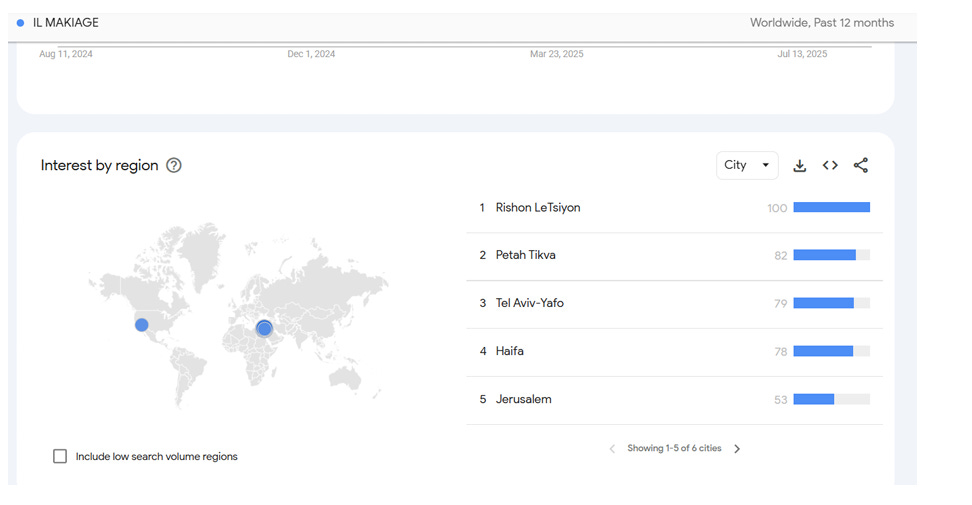Click the score value 79
The width and height of the screenshot is (972, 505).
(x=780, y=304)
